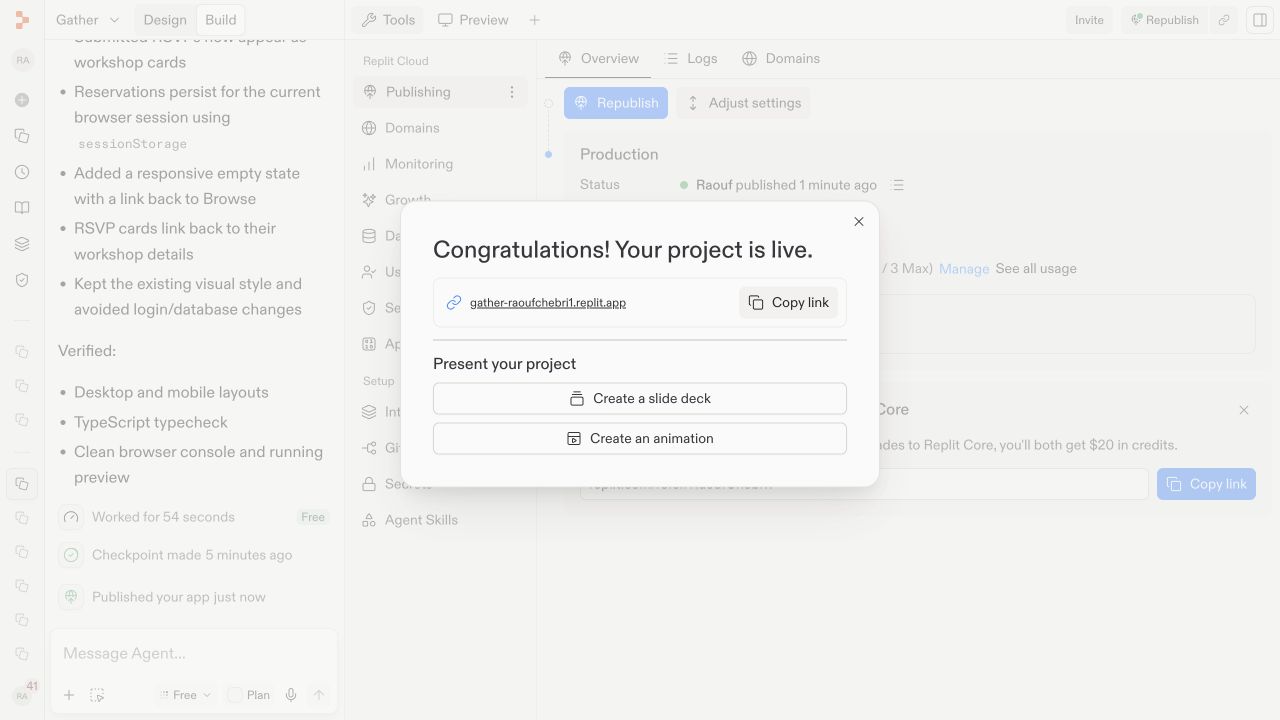1280x720 pixels.
Task: Switch to Design mode
Action: pos(165,20)
